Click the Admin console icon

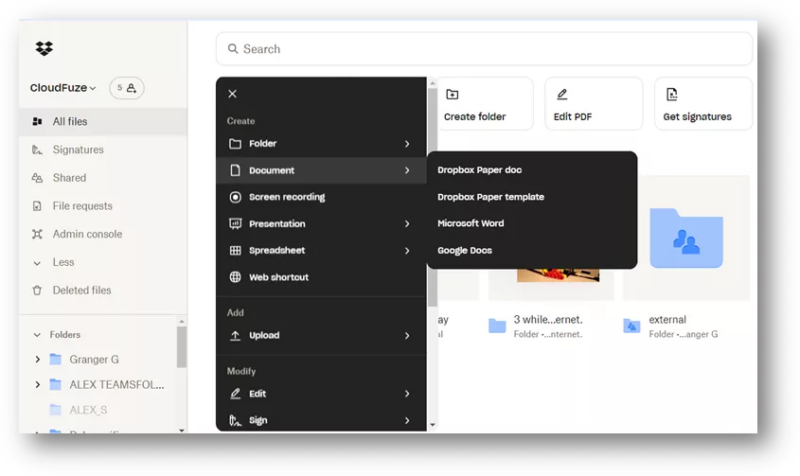(x=37, y=234)
